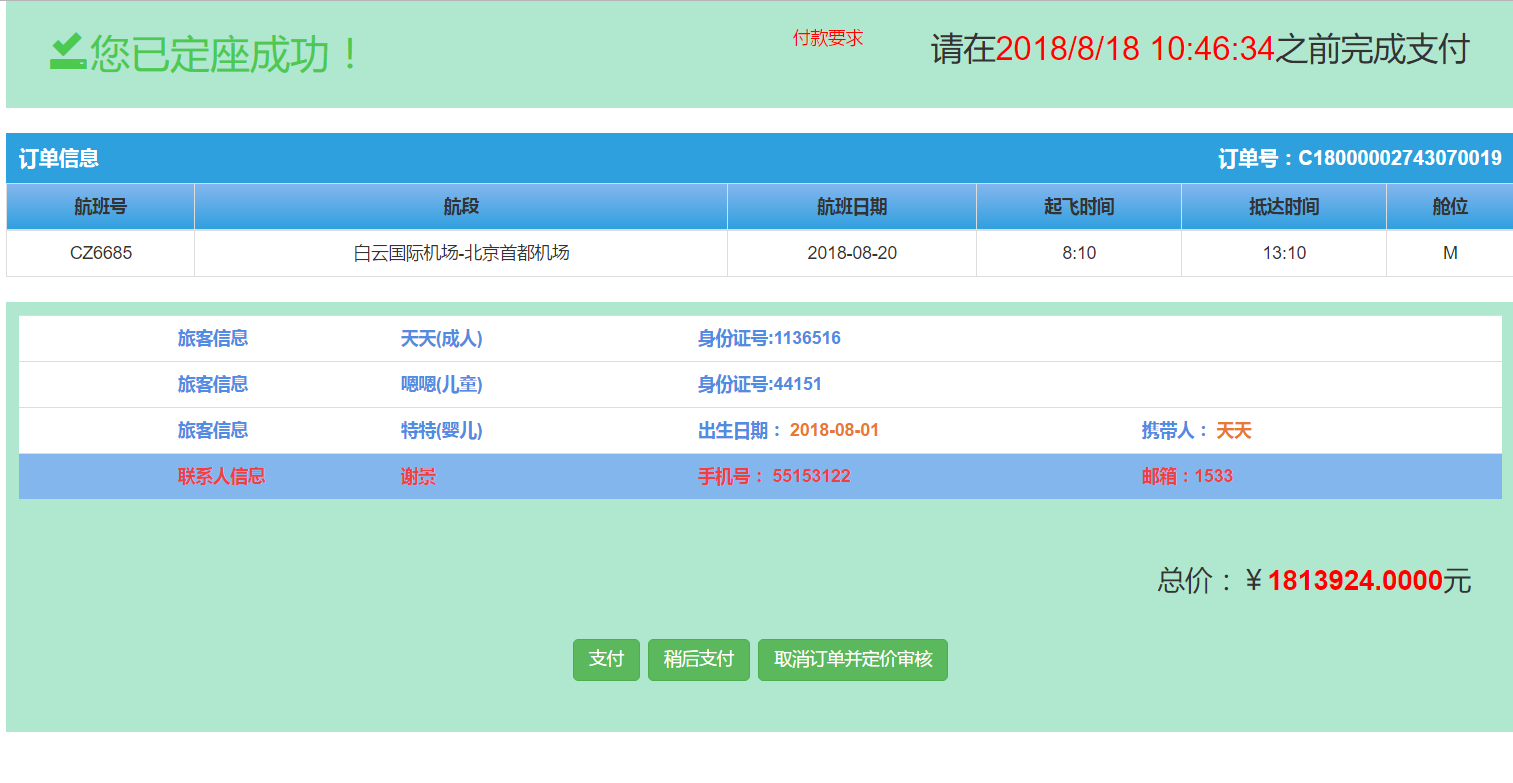Screen dimensions: 1513x783
Task: Select adult passenger 天天(成人)
Action: point(441,339)
